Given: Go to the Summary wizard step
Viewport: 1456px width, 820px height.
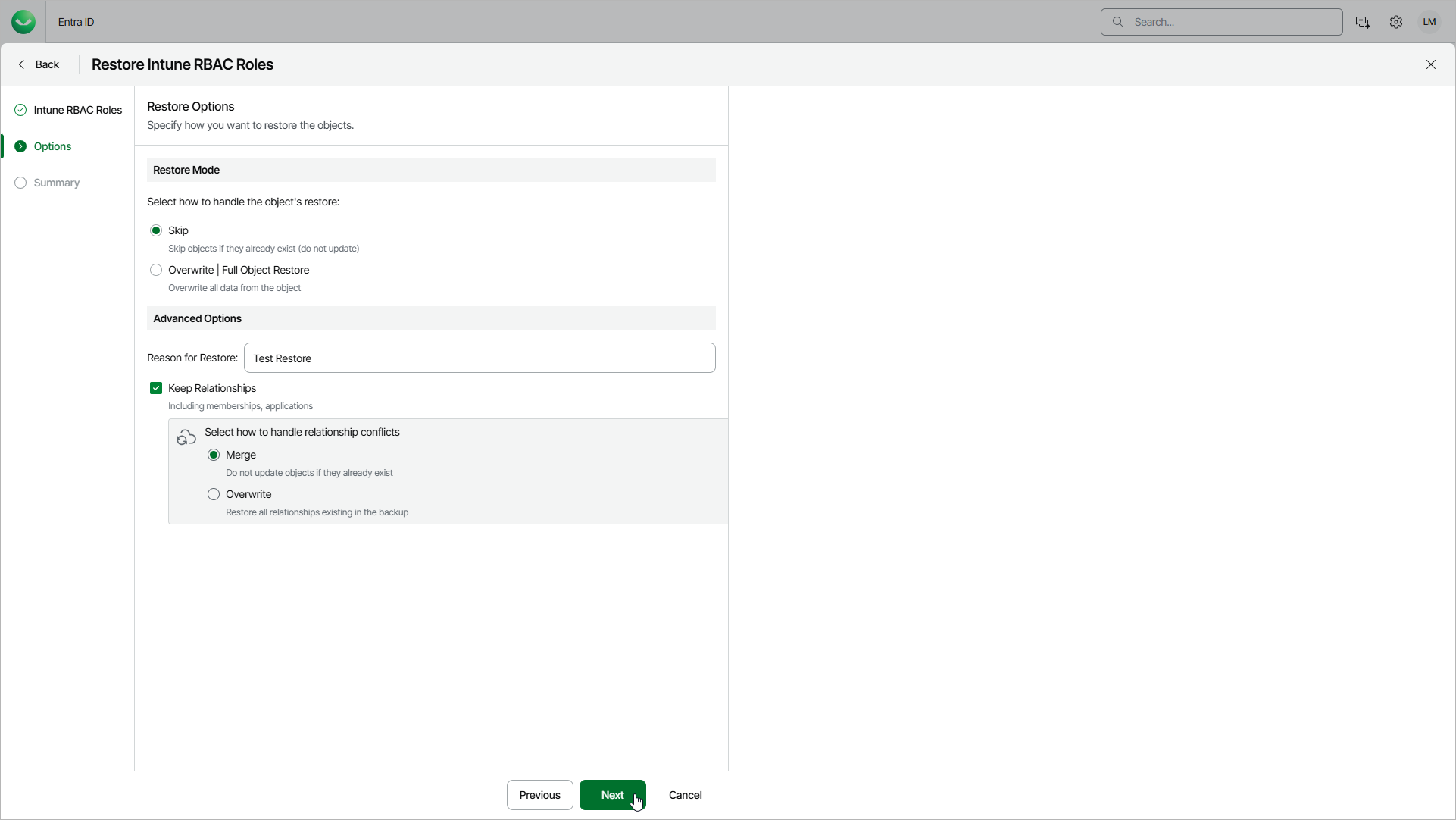Looking at the screenshot, I should [x=47, y=183].
